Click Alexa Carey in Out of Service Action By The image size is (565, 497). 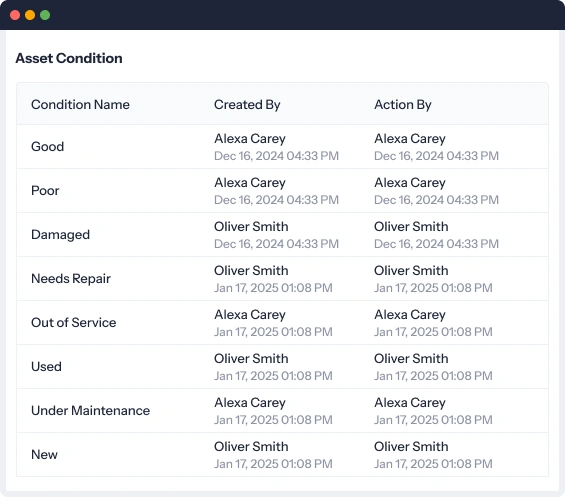coord(410,315)
